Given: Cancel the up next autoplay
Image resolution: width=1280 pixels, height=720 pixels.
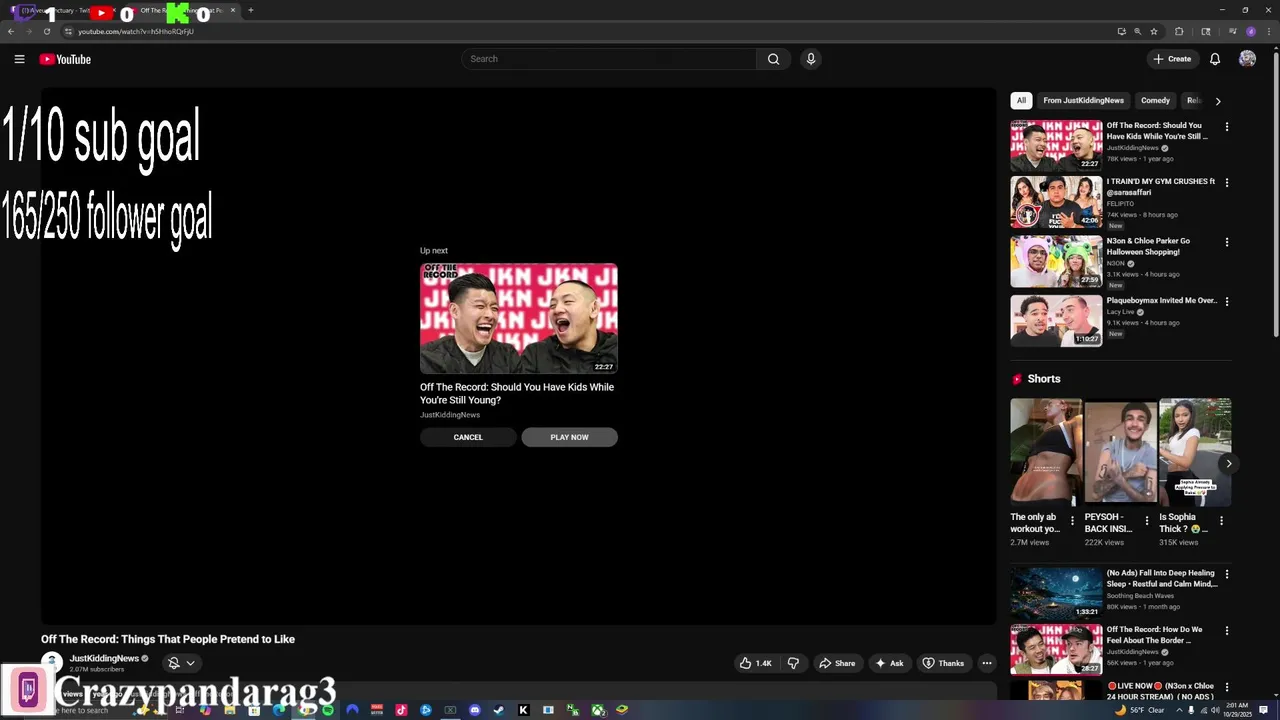Looking at the screenshot, I should pos(468,437).
